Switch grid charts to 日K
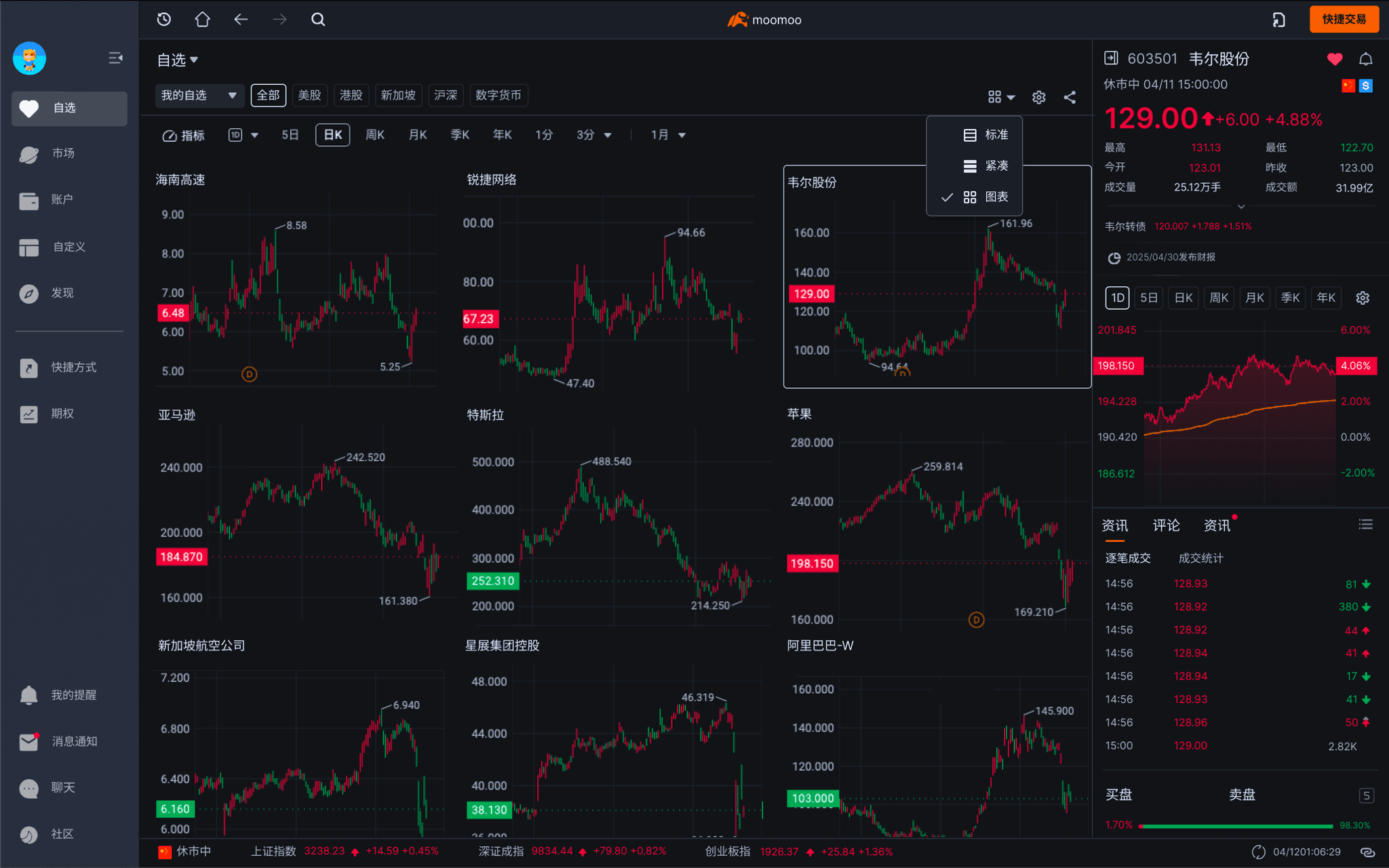Viewport: 1389px width, 868px height. (x=332, y=135)
